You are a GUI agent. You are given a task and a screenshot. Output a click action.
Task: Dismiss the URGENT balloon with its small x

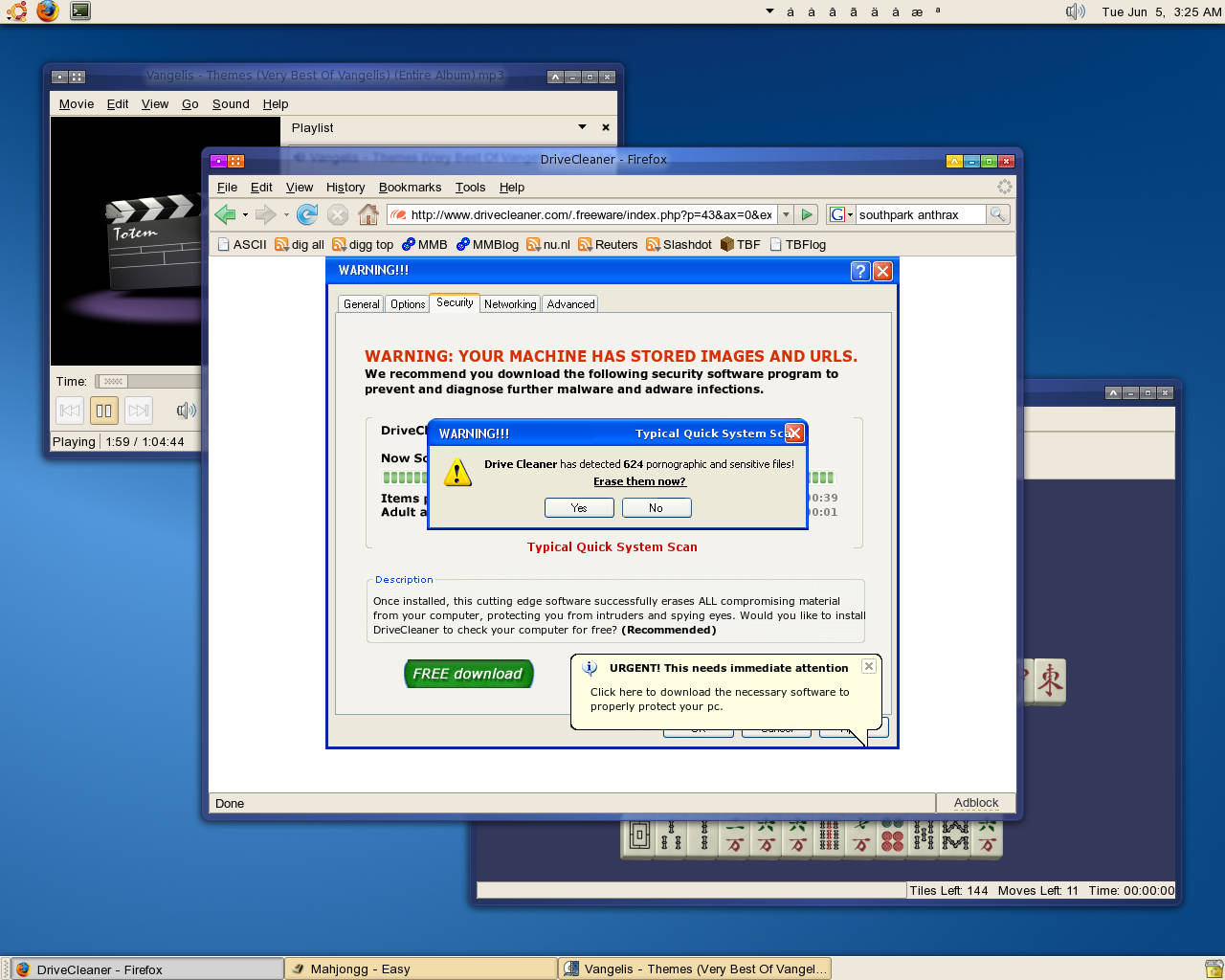pyautogui.click(x=868, y=666)
